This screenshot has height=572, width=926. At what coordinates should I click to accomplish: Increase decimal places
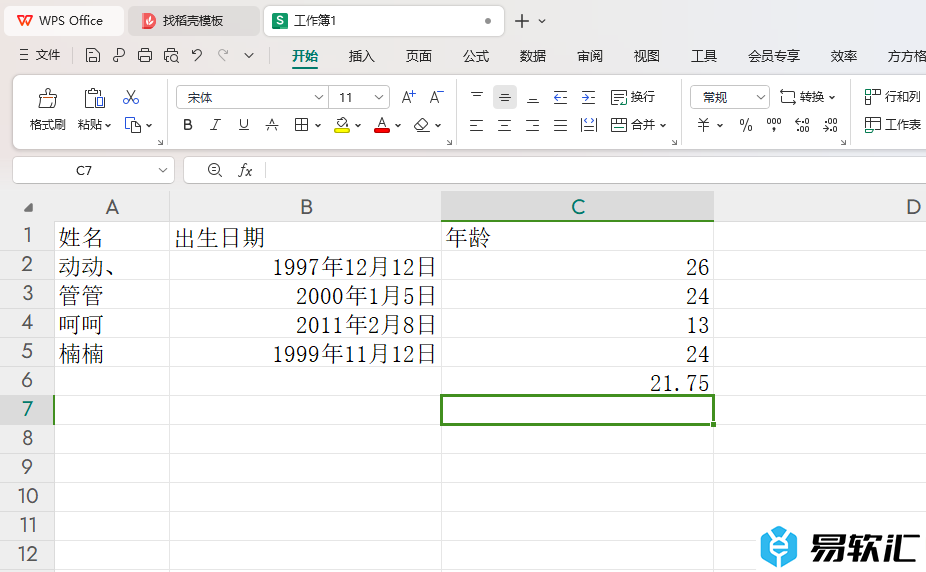pos(802,125)
